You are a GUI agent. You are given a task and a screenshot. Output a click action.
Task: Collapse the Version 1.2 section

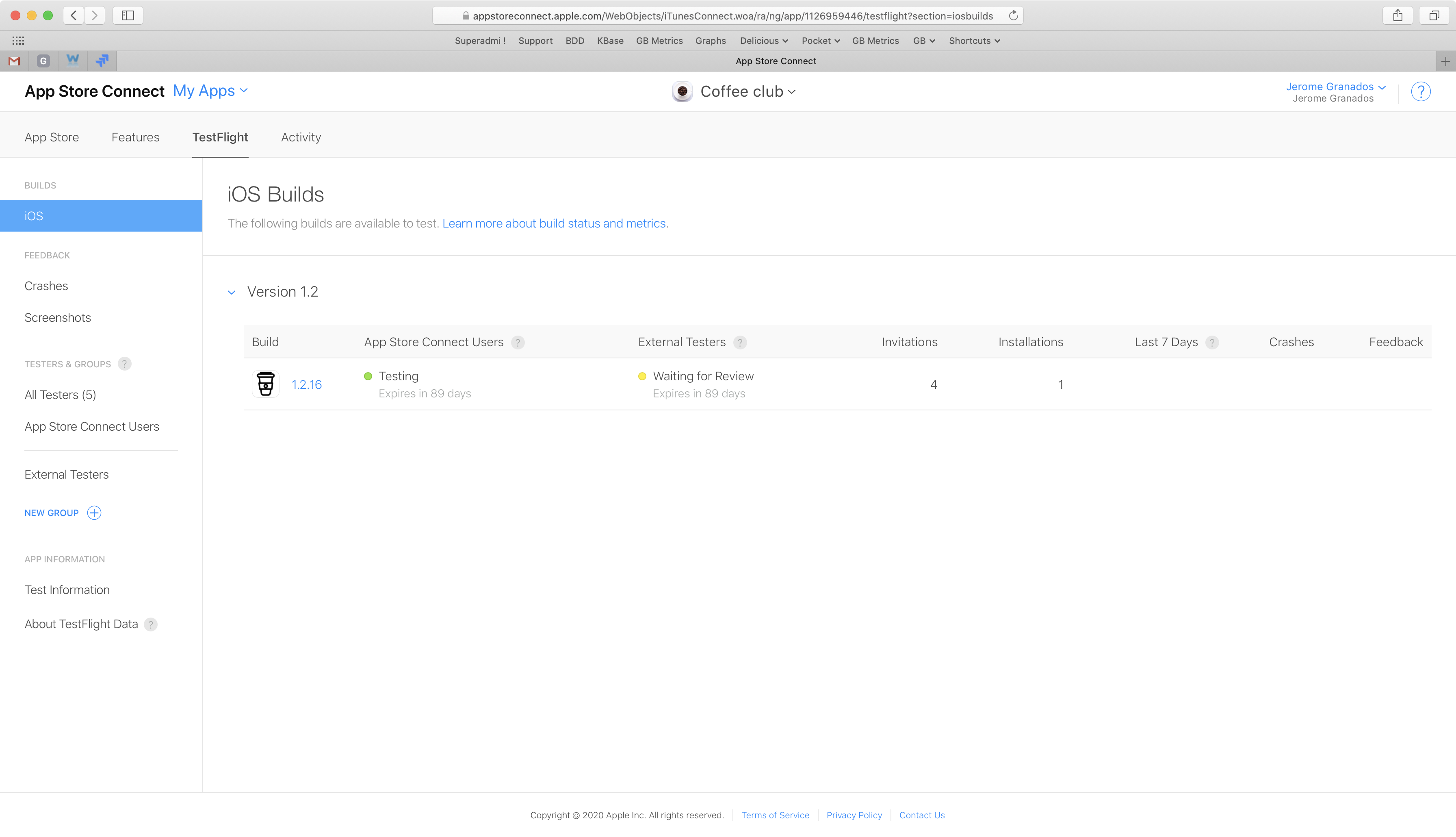click(232, 292)
